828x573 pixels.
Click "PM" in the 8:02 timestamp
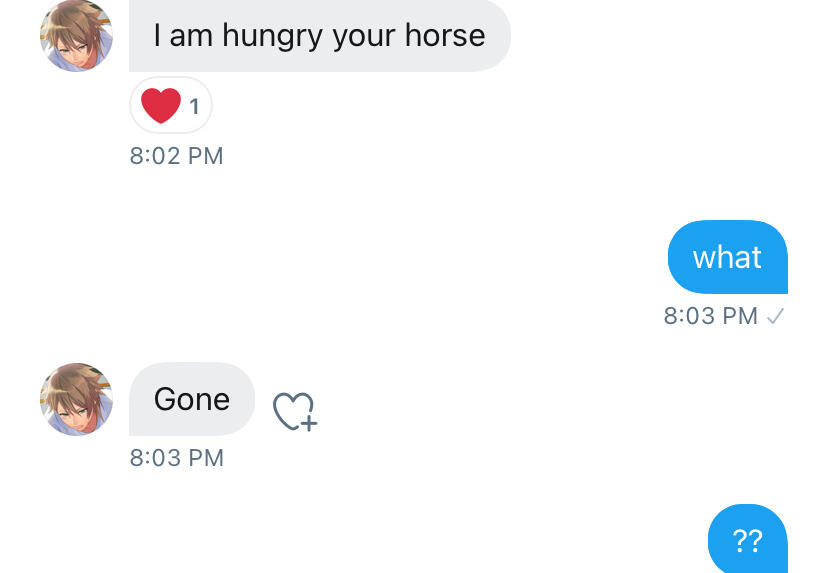(204, 156)
